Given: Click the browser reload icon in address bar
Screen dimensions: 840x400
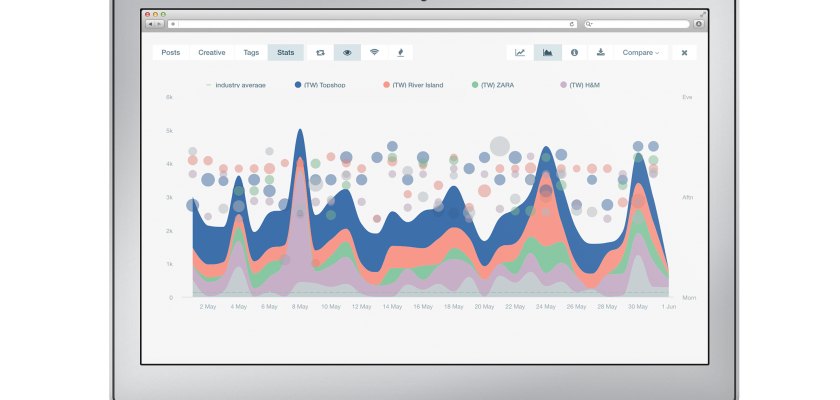Looking at the screenshot, I should pos(572,23).
